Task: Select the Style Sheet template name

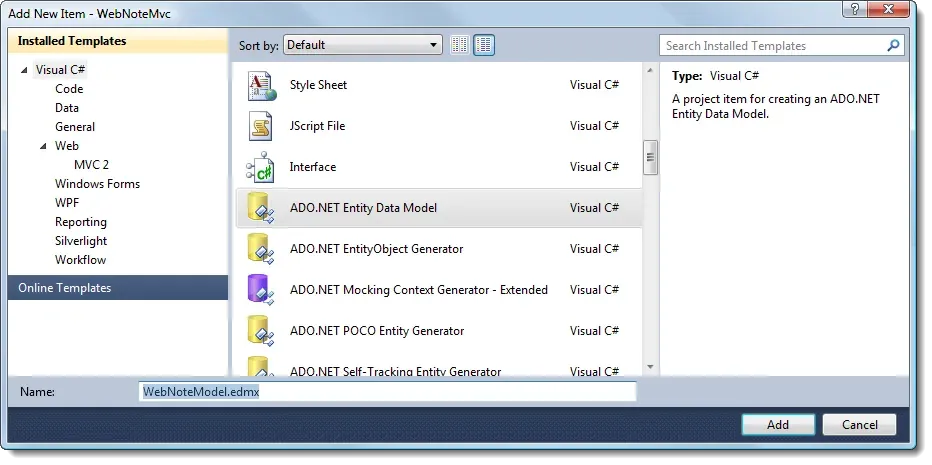Action: pyautogui.click(x=318, y=85)
